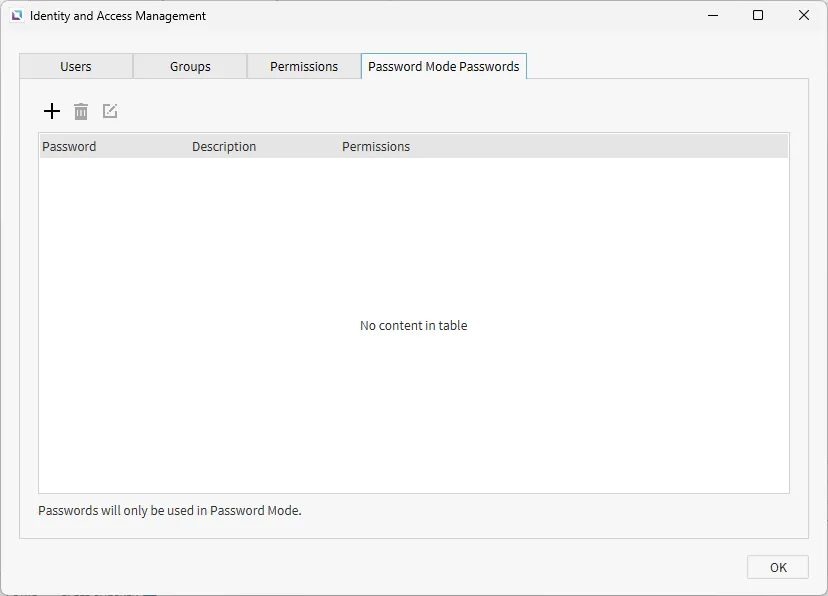
Task: Click the pencil edit password icon
Action: coord(110,111)
